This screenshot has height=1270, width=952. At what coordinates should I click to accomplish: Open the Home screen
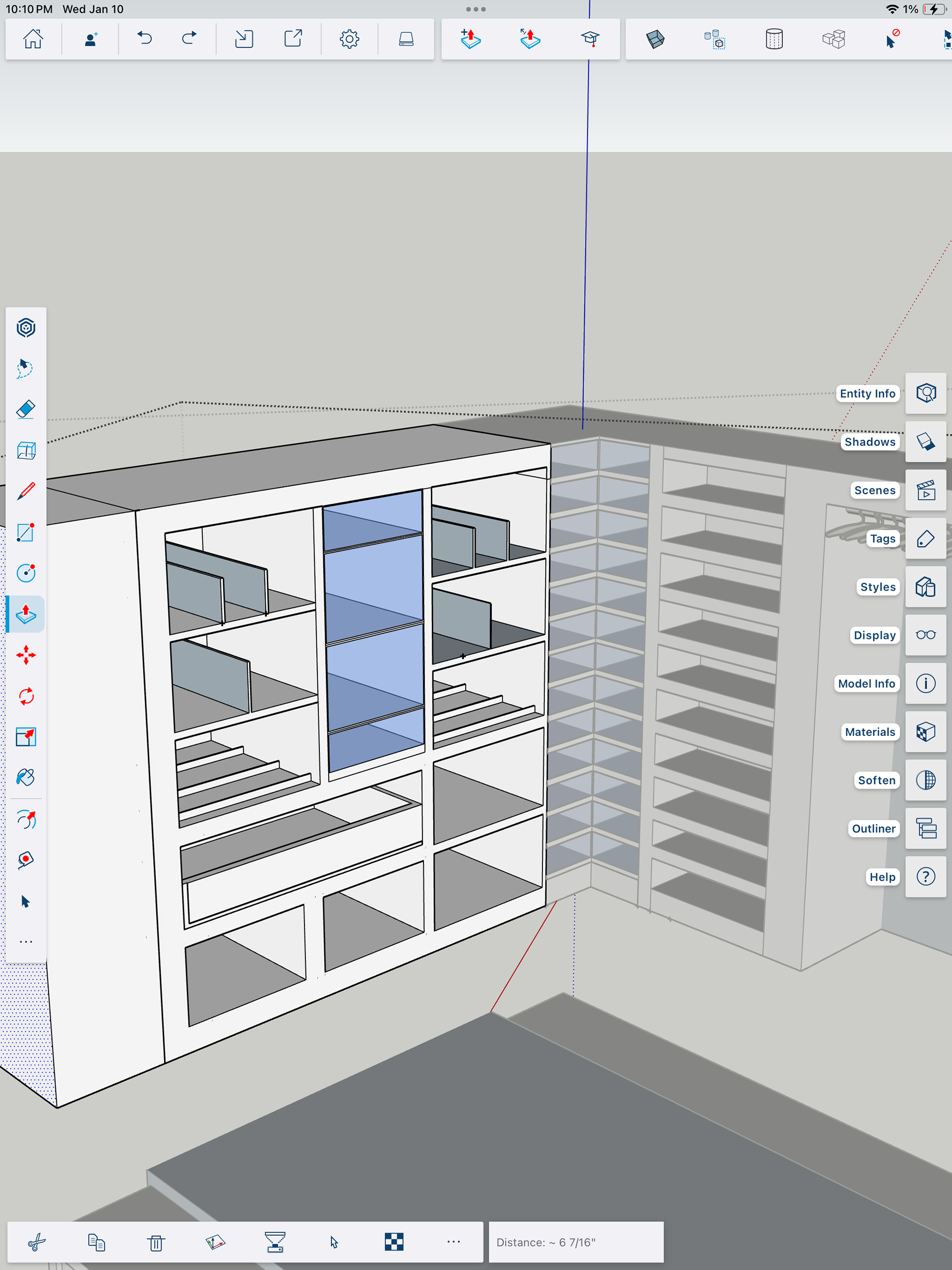[x=33, y=39]
